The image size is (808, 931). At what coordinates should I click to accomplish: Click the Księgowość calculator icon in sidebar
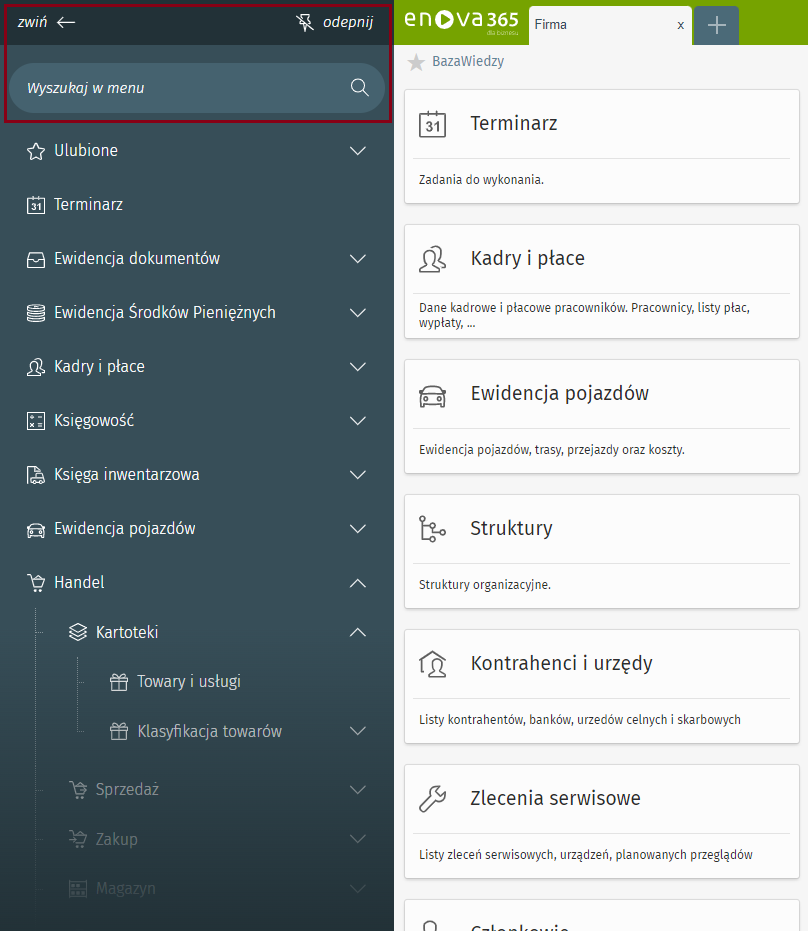coord(36,421)
